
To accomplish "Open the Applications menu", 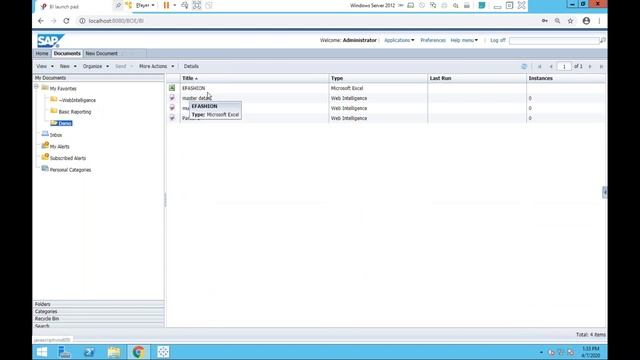I will pyautogui.click(x=399, y=40).
